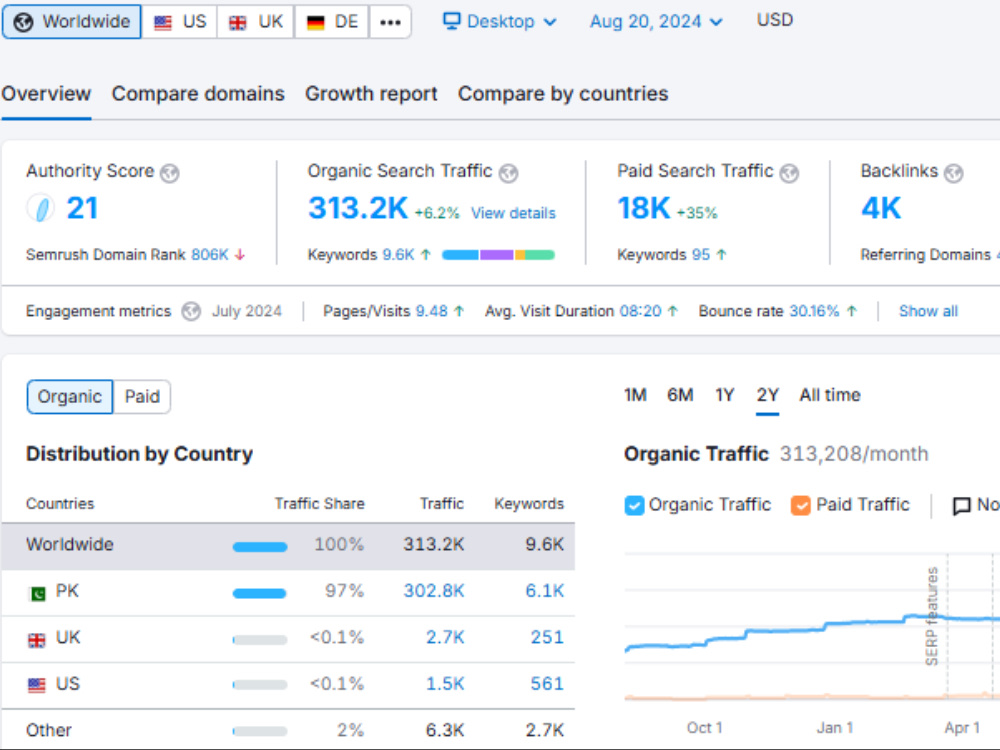Click the keywords color distribution bar

498,255
